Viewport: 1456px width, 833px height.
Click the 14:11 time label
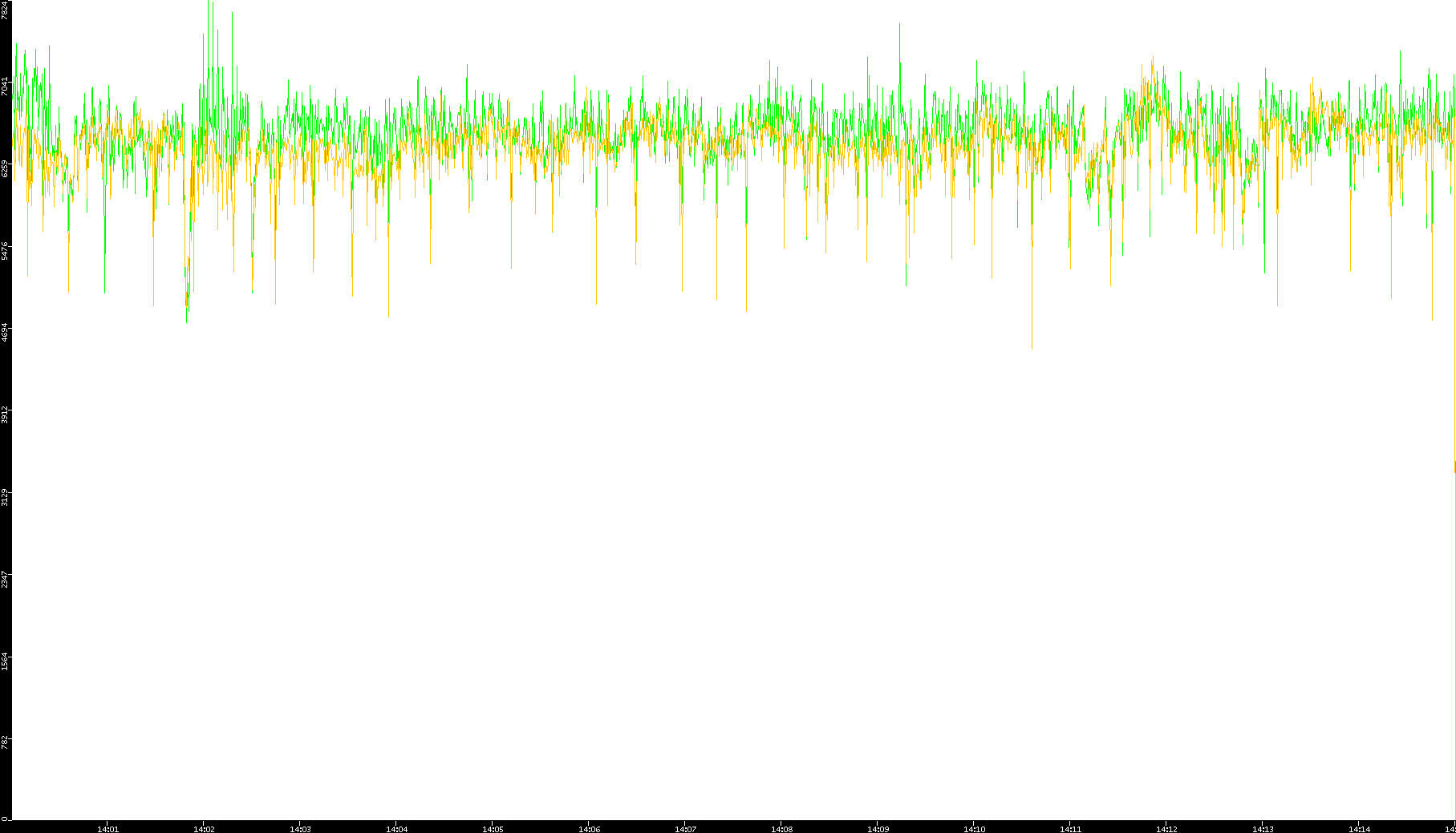[1070, 829]
